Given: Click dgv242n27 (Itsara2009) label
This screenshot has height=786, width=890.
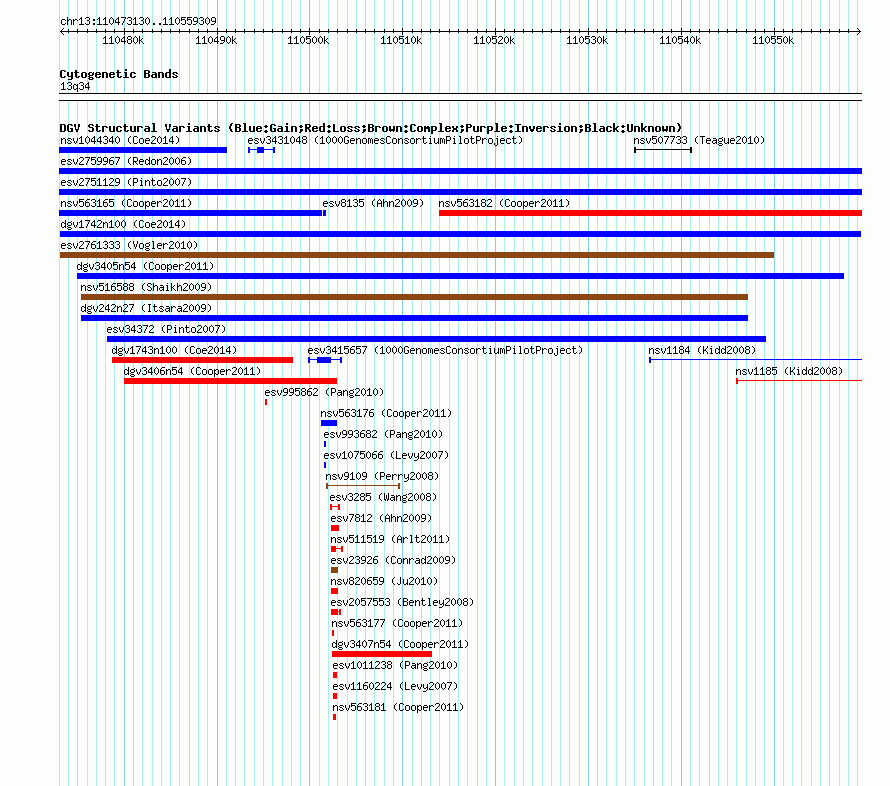Looking at the screenshot, I should coord(146,308).
